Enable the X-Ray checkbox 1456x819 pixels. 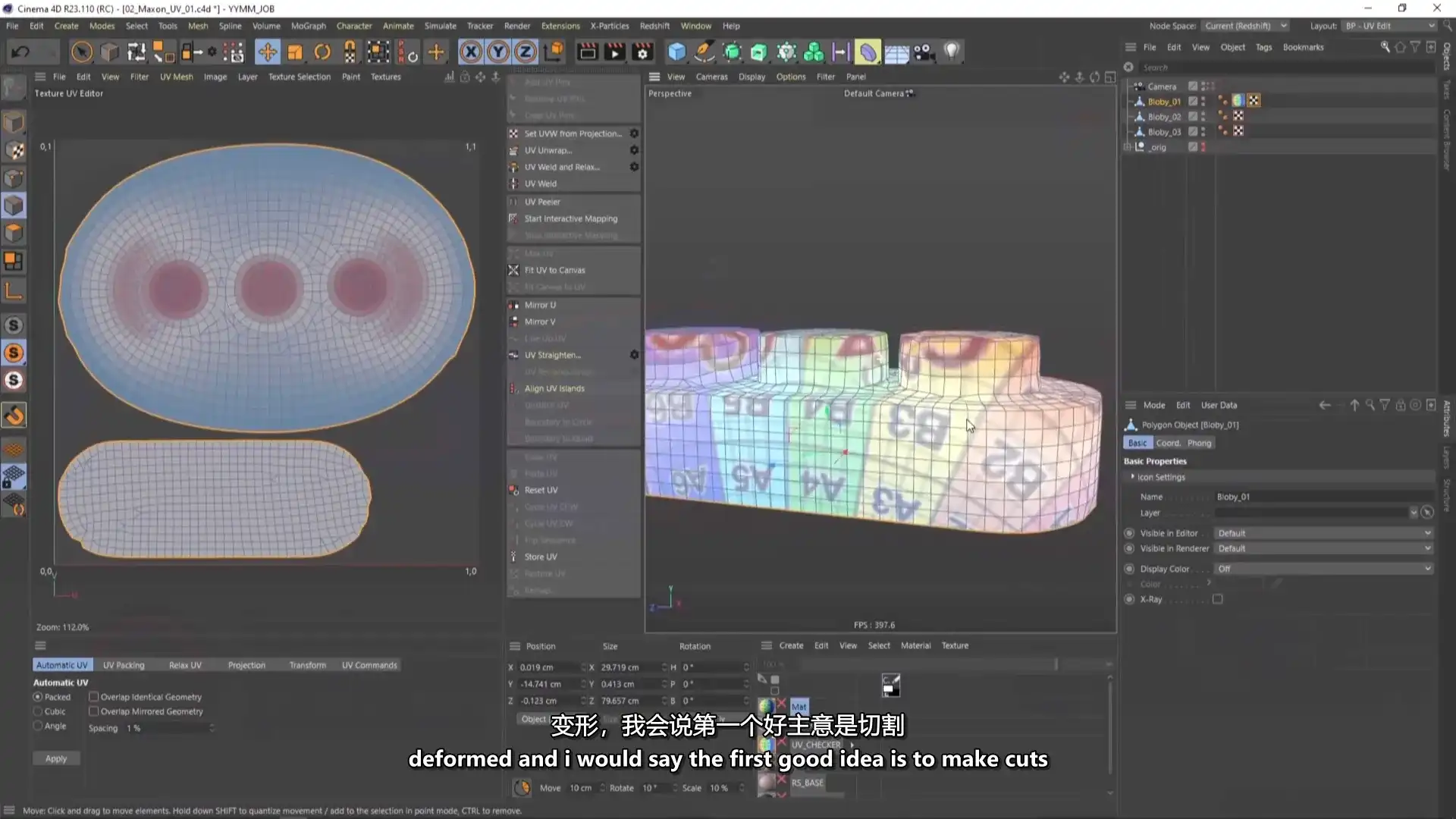tap(1217, 599)
